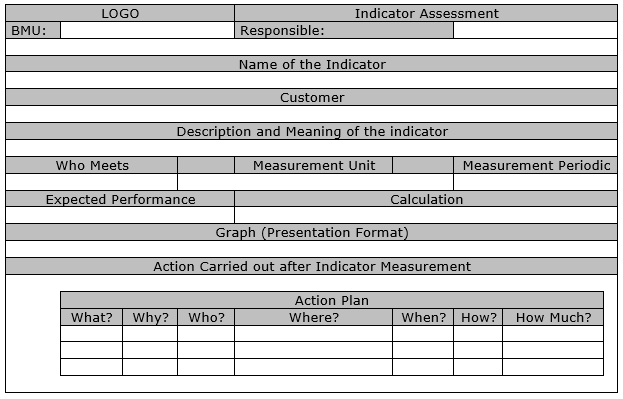Select the Action Plan table header
The width and height of the screenshot is (623, 399).
tap(332, 300)
